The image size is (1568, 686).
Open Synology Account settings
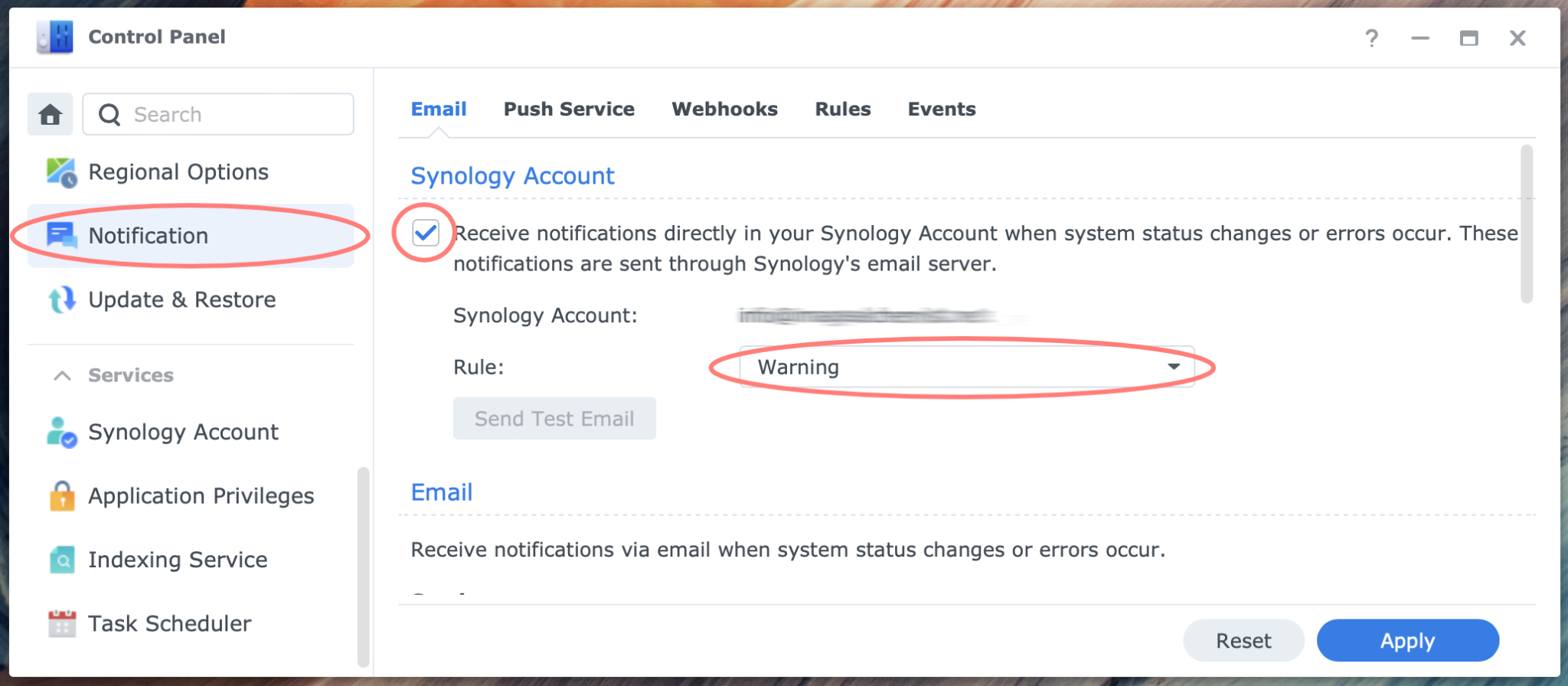184,431
